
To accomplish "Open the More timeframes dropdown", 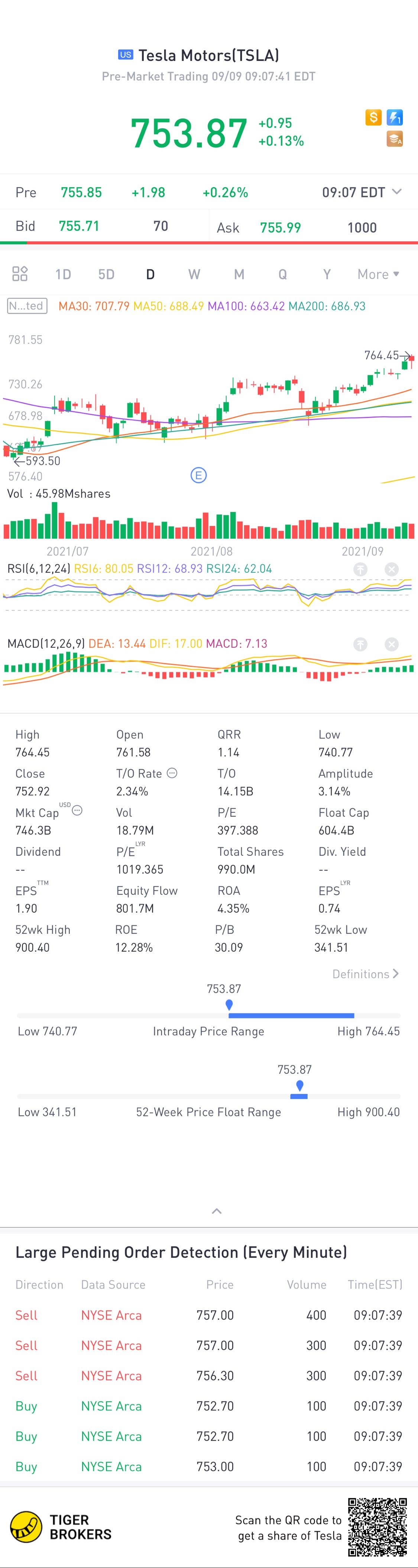I will click(x=379, y=274).
